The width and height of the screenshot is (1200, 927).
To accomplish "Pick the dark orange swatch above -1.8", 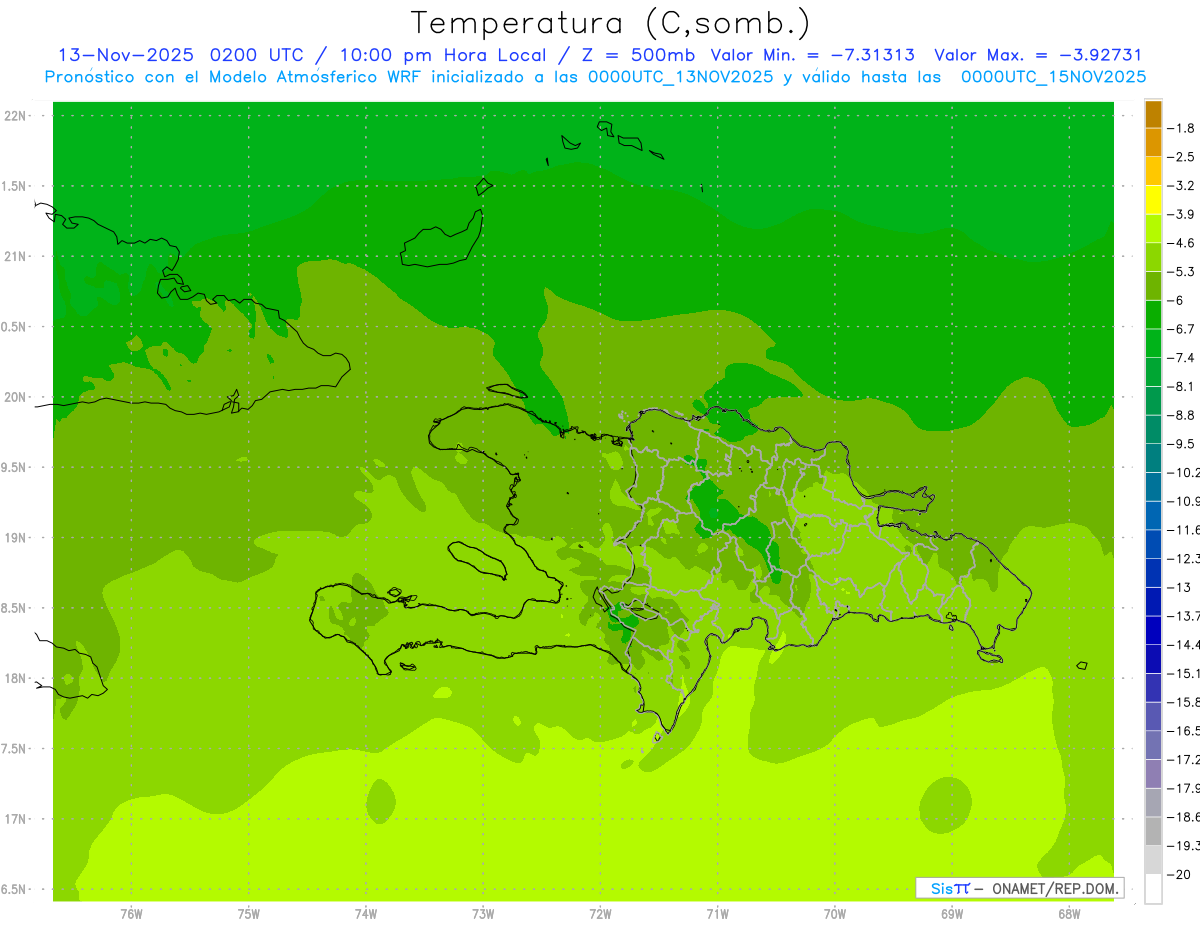I will (x=1153, y=114).
